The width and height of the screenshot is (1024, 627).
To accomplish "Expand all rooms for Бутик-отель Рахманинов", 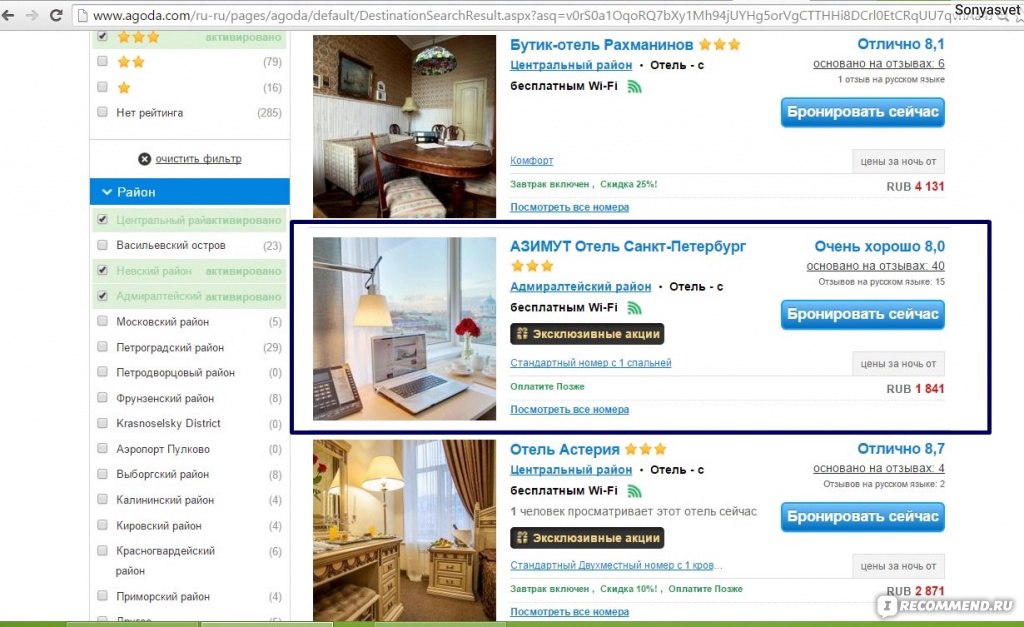I will pyautogui.click(x=569, y=207).
